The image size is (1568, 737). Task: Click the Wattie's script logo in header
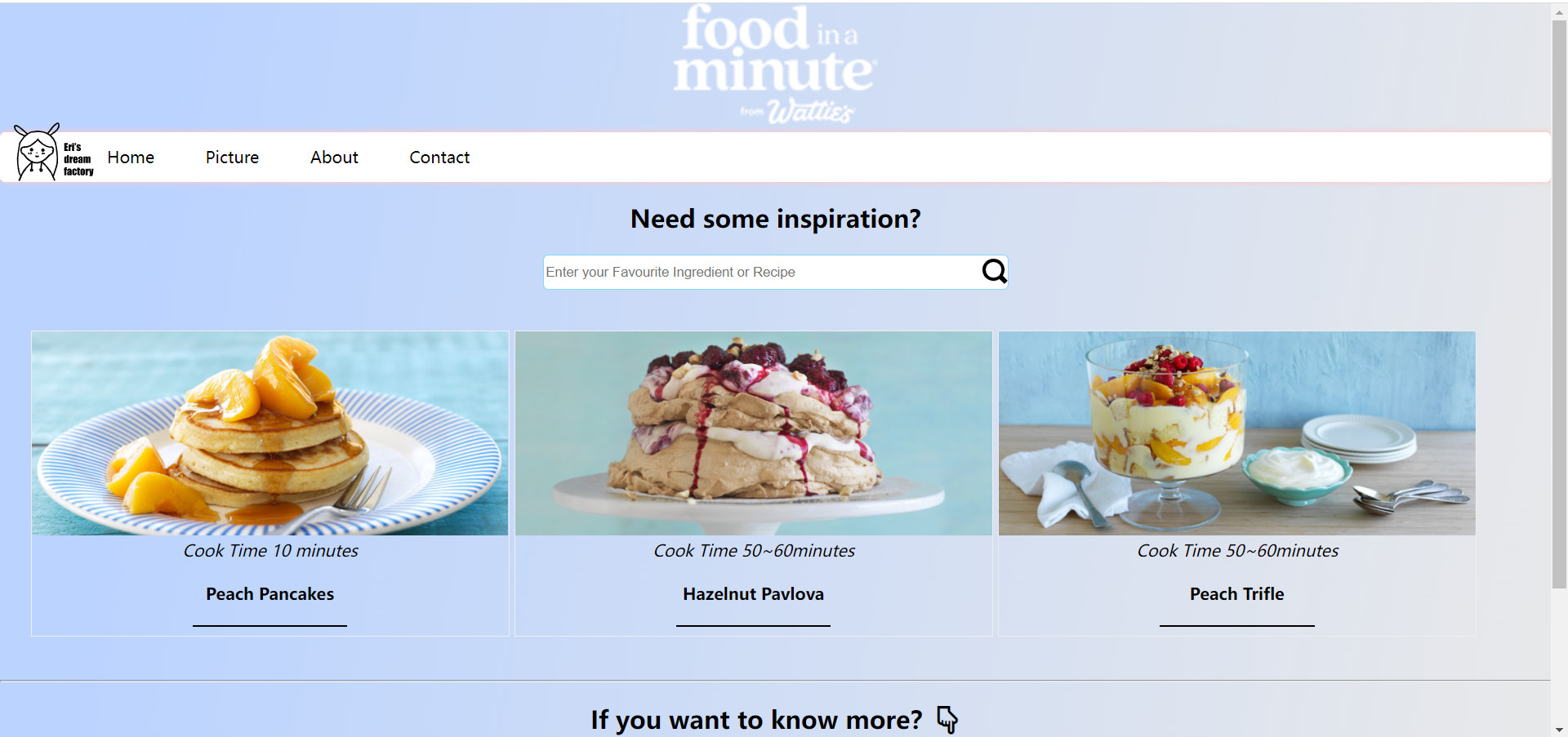814,111
